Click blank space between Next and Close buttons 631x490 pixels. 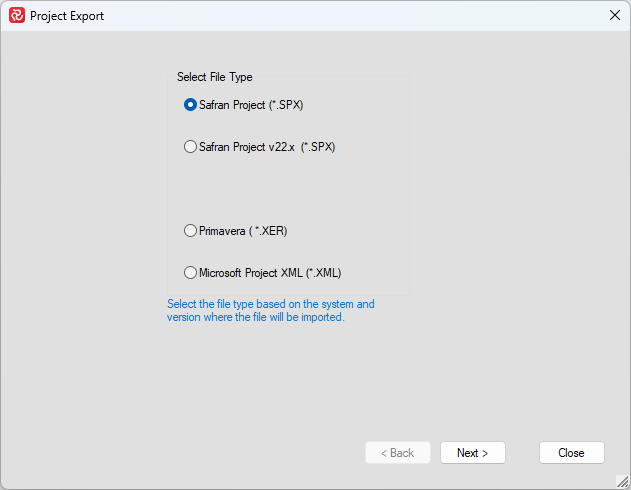(x=522, y=453)
